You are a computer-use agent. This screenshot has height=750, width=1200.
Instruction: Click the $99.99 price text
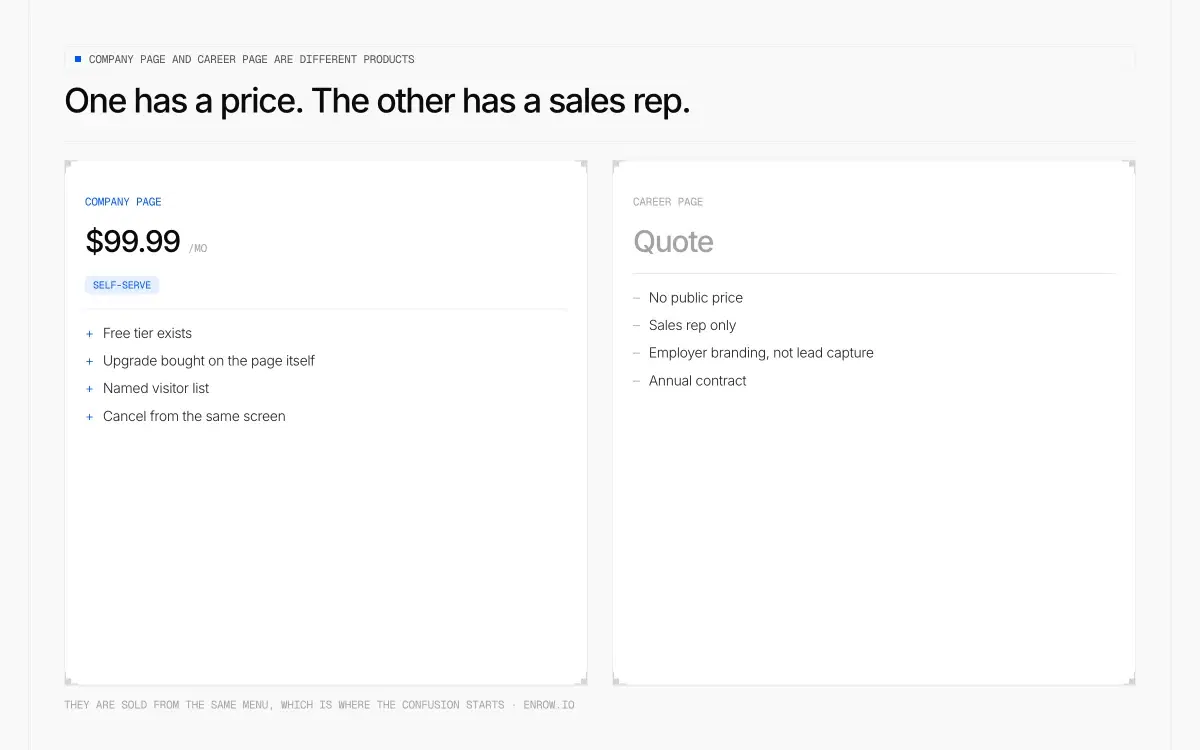(133, 242)
